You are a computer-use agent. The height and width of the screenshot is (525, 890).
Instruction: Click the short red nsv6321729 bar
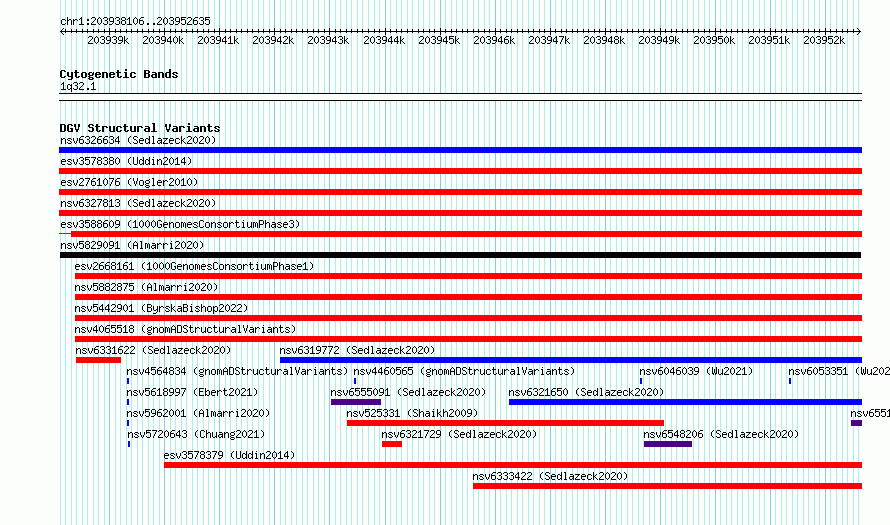pyautogui.click(x=392, y=444)
